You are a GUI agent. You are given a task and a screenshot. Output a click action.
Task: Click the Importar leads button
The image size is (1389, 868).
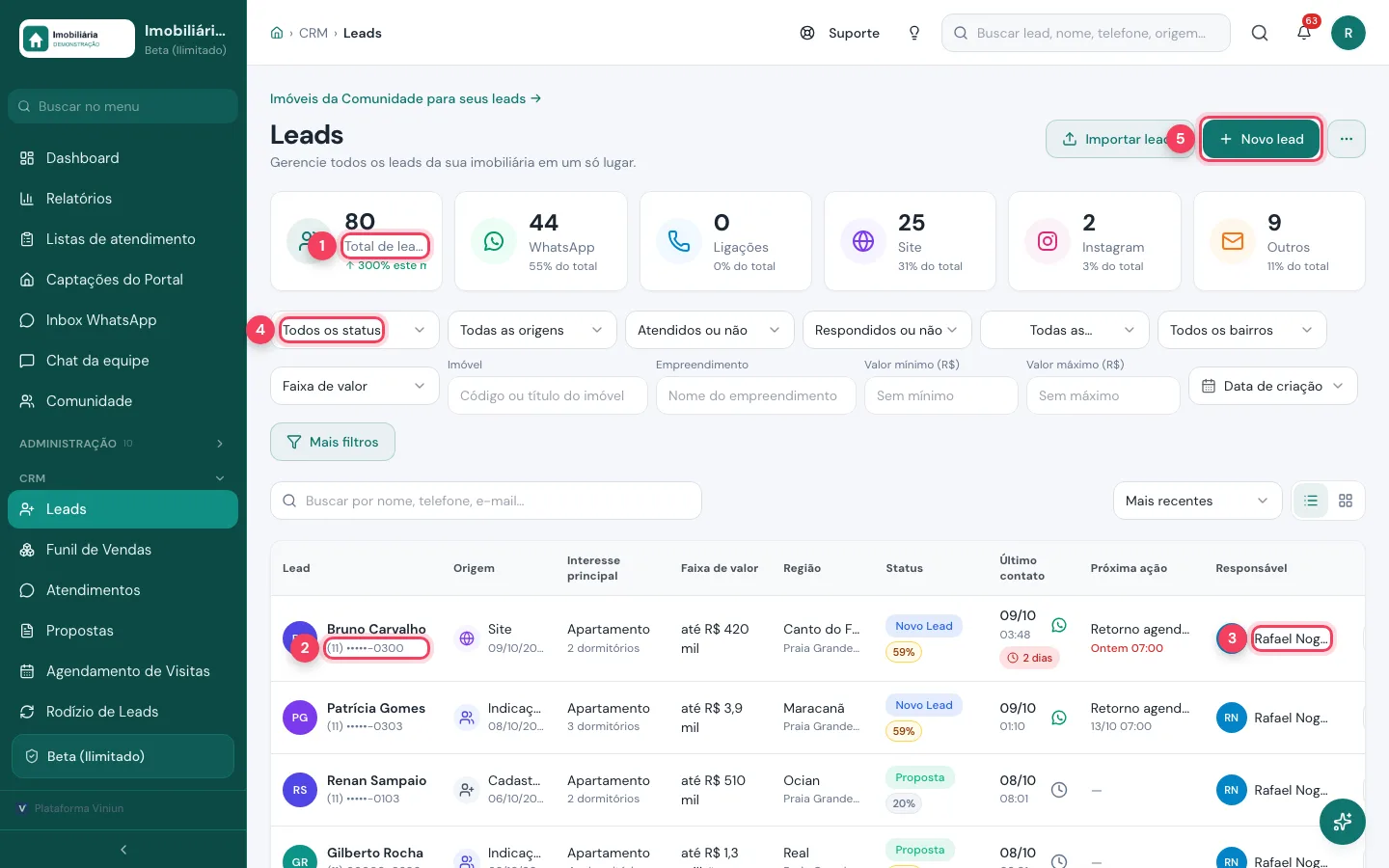click(1120, 139)
